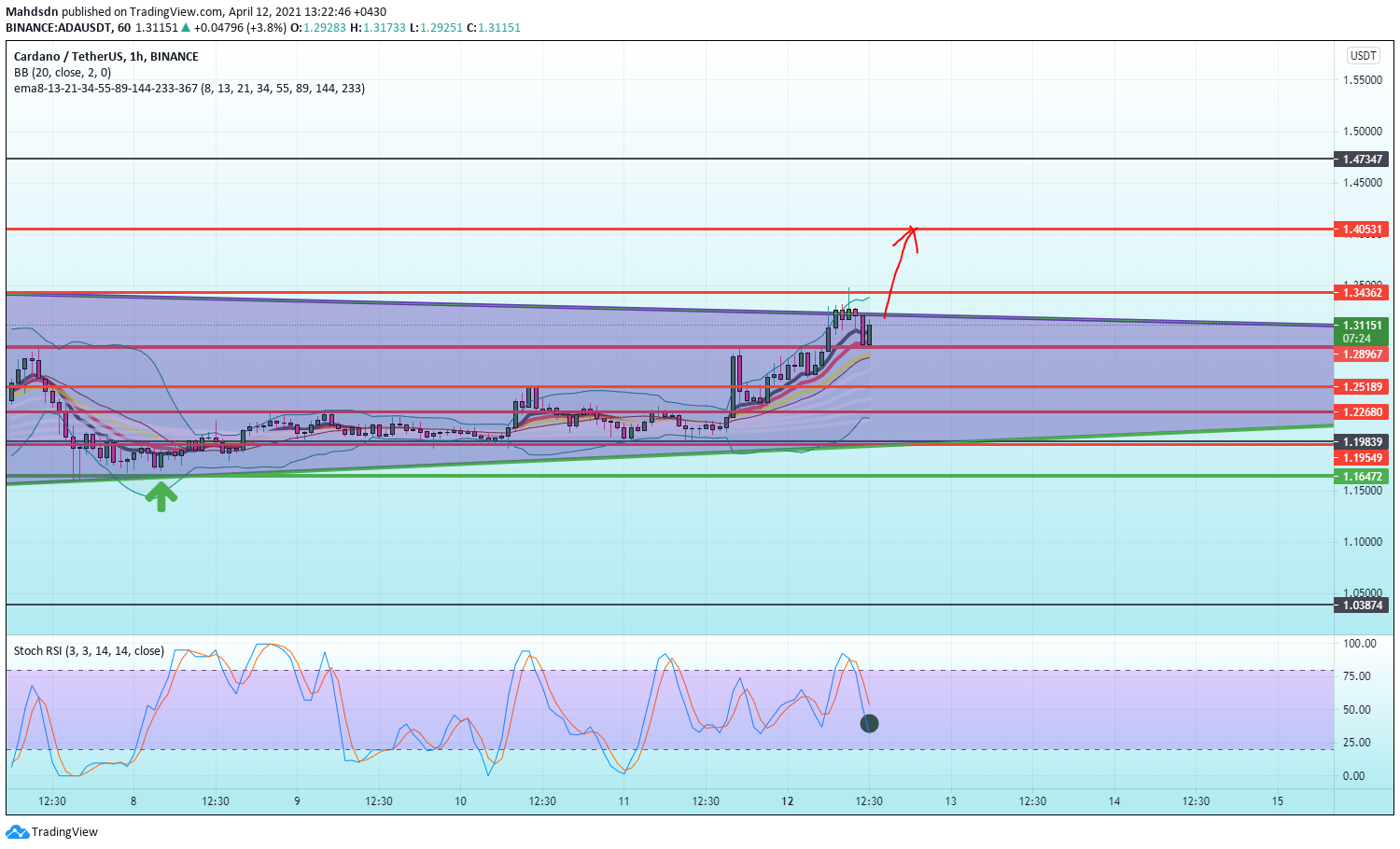Click the 1.40531 red price label
The image size is (1400, 849).
(1362, 230)
